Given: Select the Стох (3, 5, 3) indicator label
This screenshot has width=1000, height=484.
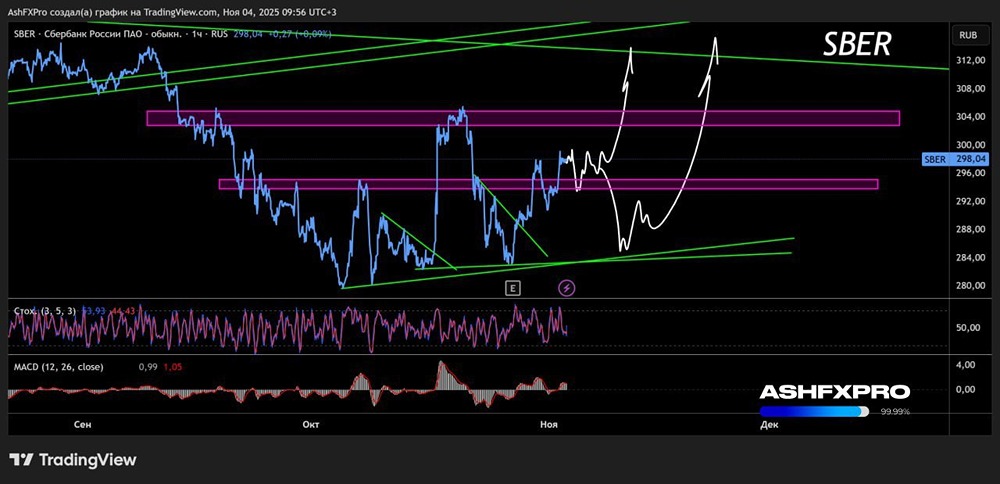Looking at the screenshot, I should (45, 311).
